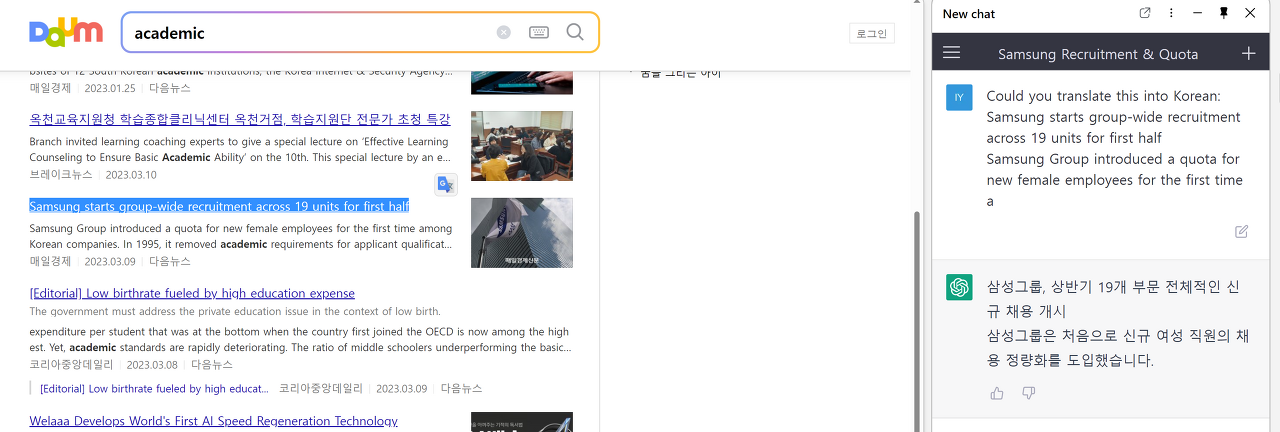Select the Samsung Group quota summary snippet
The height and width of the screenshot is (432, 1280).
click(241, 236)
